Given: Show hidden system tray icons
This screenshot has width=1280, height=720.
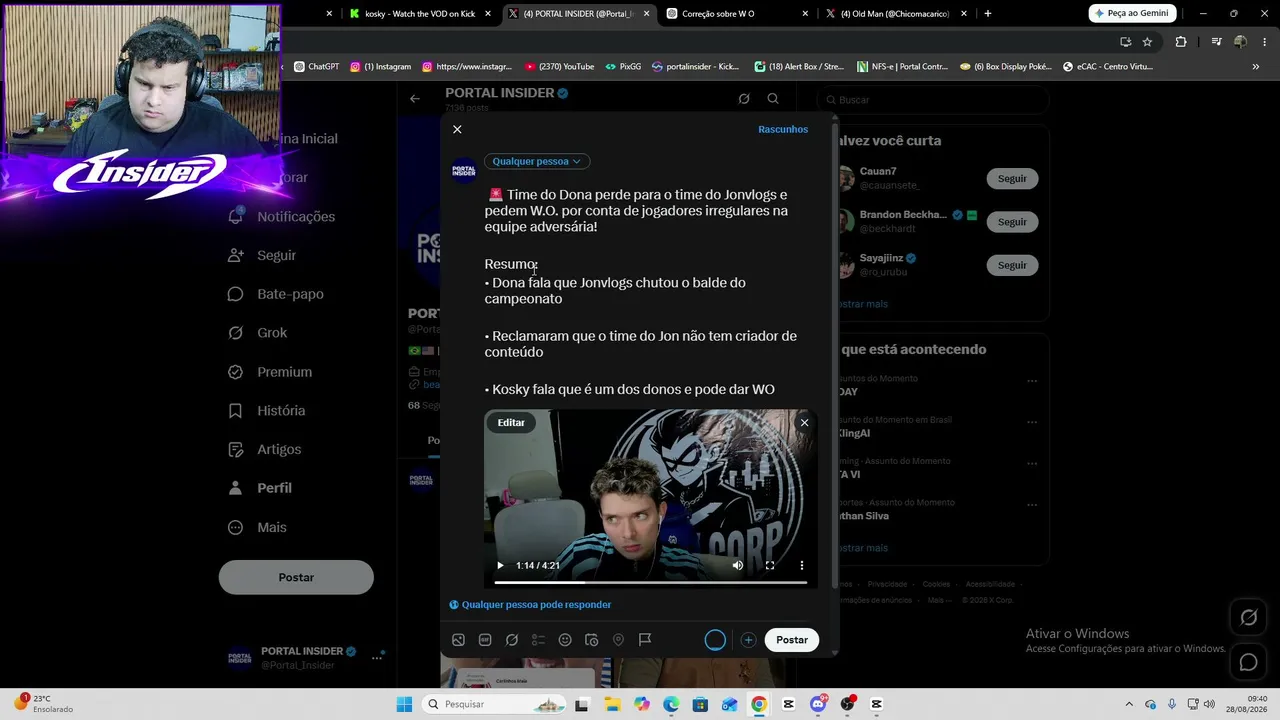Looking at the screenshot, I should [x=1129, y=704].
